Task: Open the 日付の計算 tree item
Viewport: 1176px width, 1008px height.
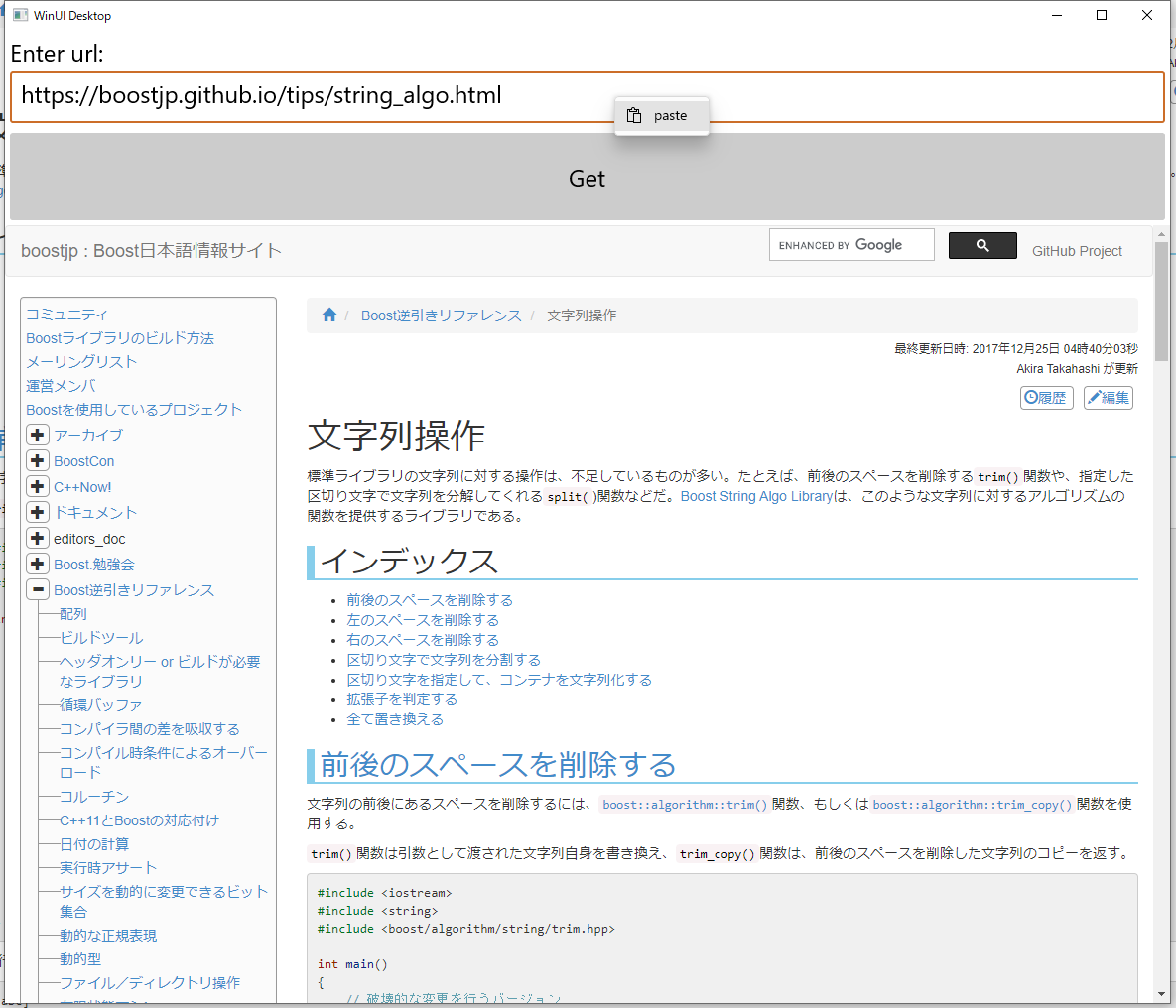Action: coord(94,844)
